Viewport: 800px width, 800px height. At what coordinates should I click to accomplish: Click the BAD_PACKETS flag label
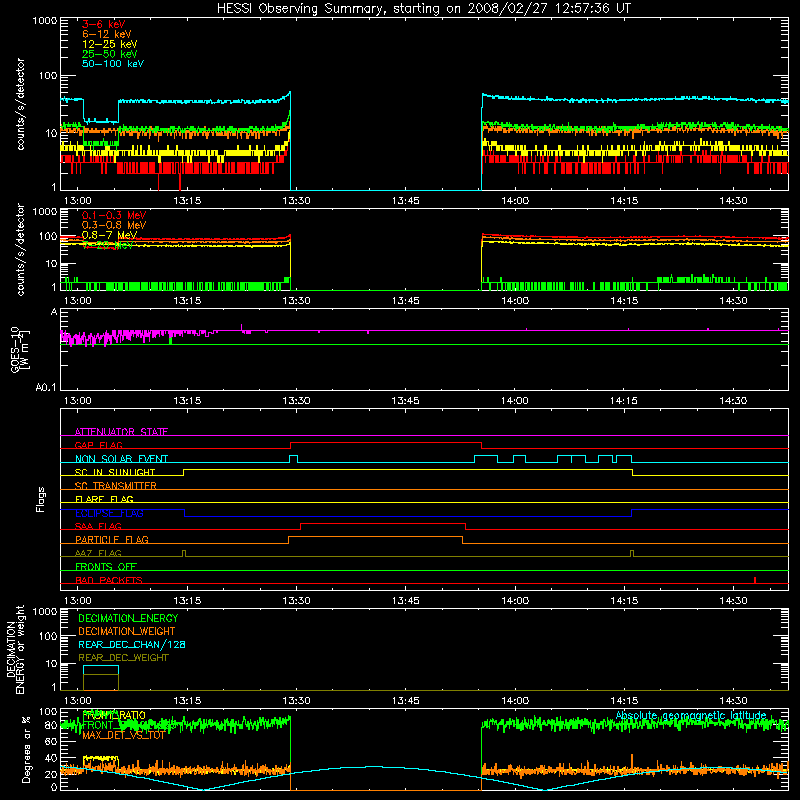point(109,580)
